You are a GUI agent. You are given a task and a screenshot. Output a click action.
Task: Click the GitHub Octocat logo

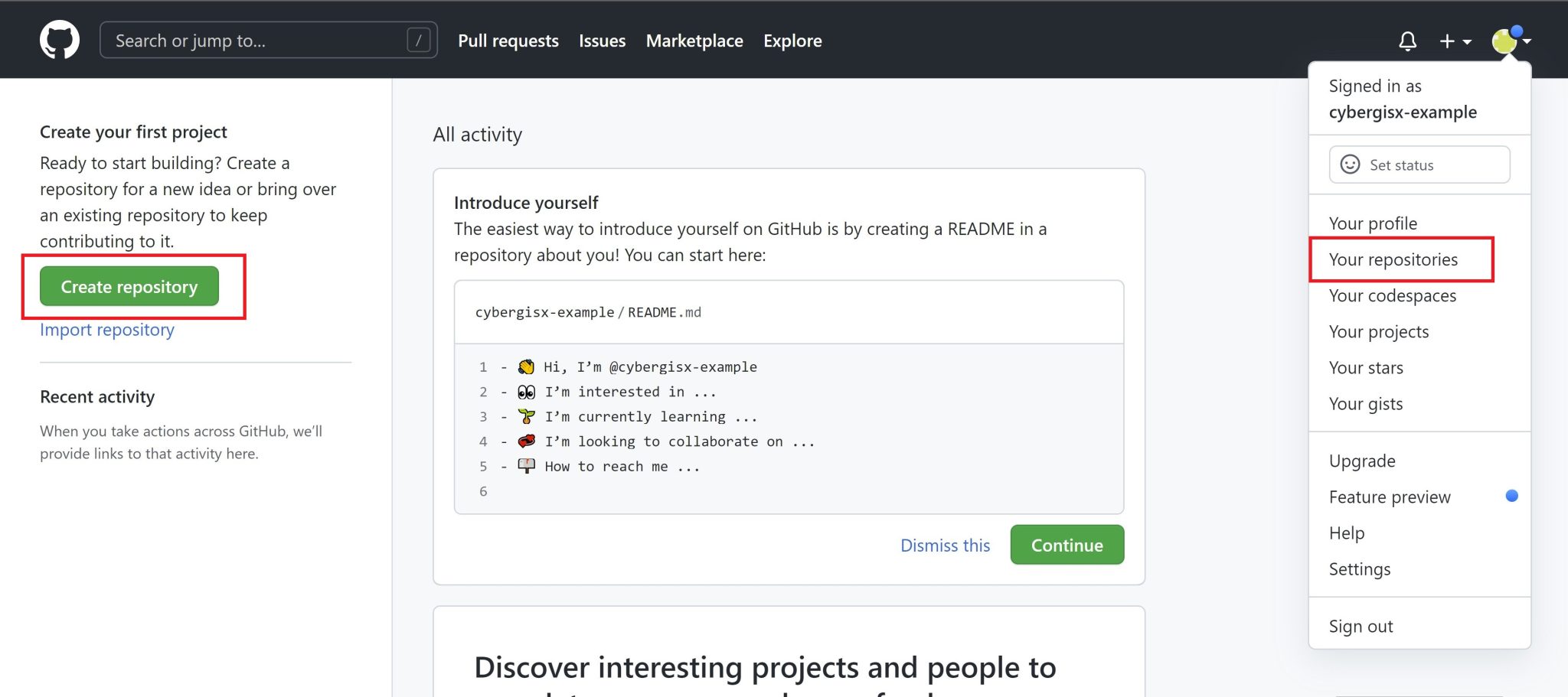pos(58,39)
